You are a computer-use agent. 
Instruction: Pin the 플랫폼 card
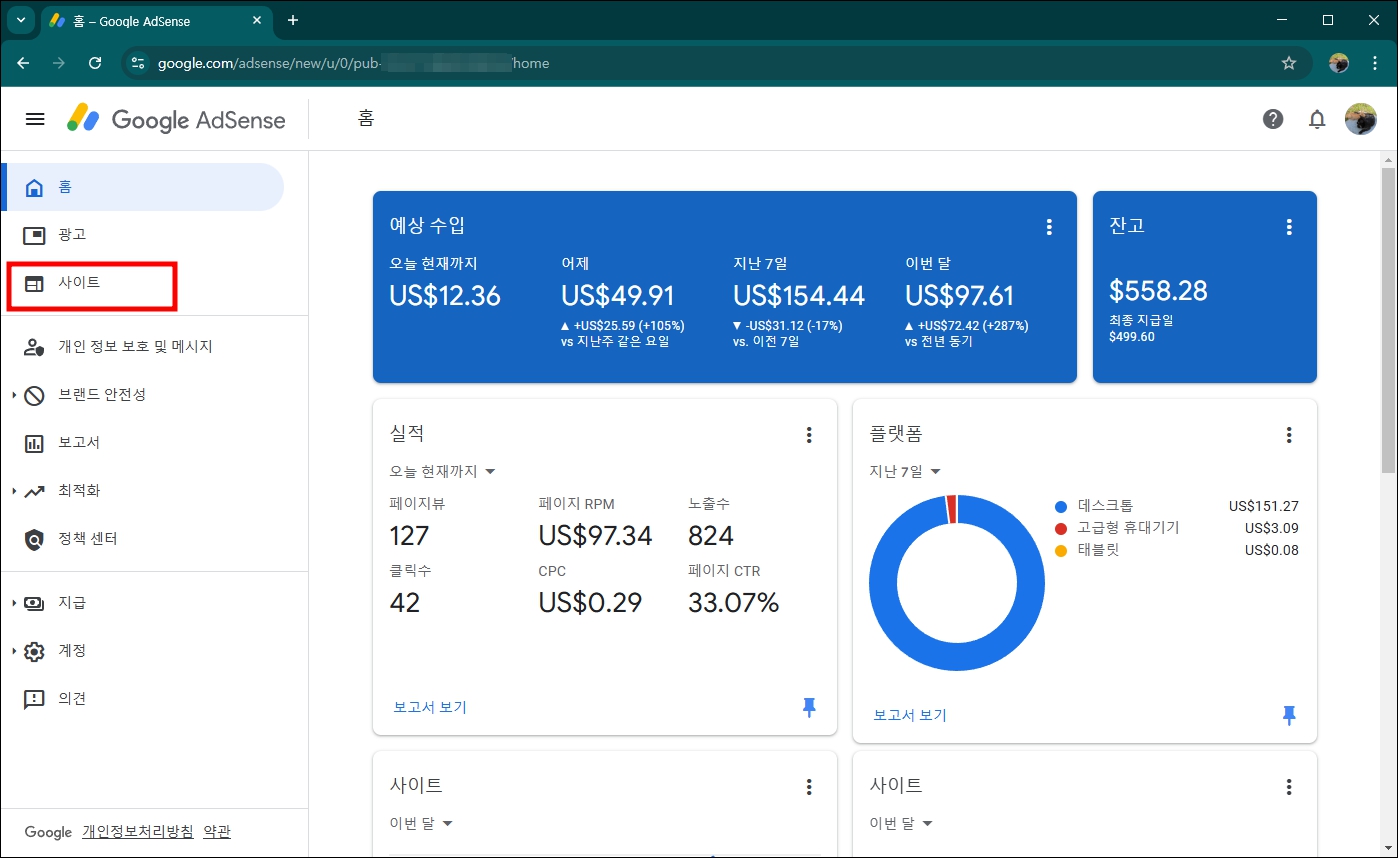tap(1289, 715)
